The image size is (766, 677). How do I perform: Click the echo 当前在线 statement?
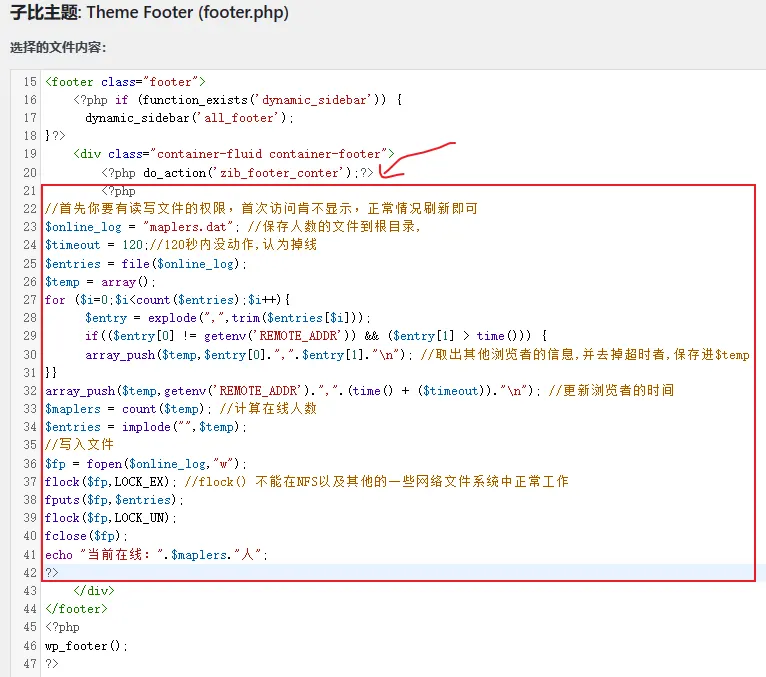click(x=156, y=554)
